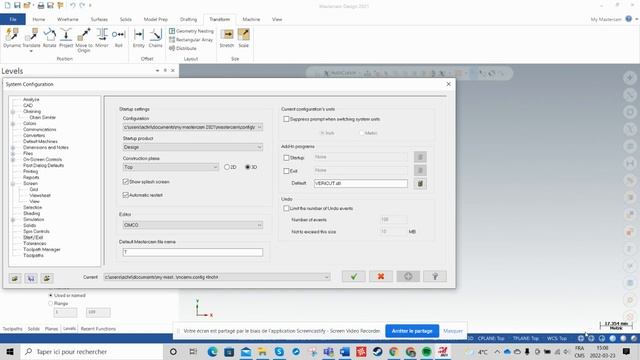Screen dimensions: 640x360
Task: Select the 2D construction radio button
Action: coord(227,167)
